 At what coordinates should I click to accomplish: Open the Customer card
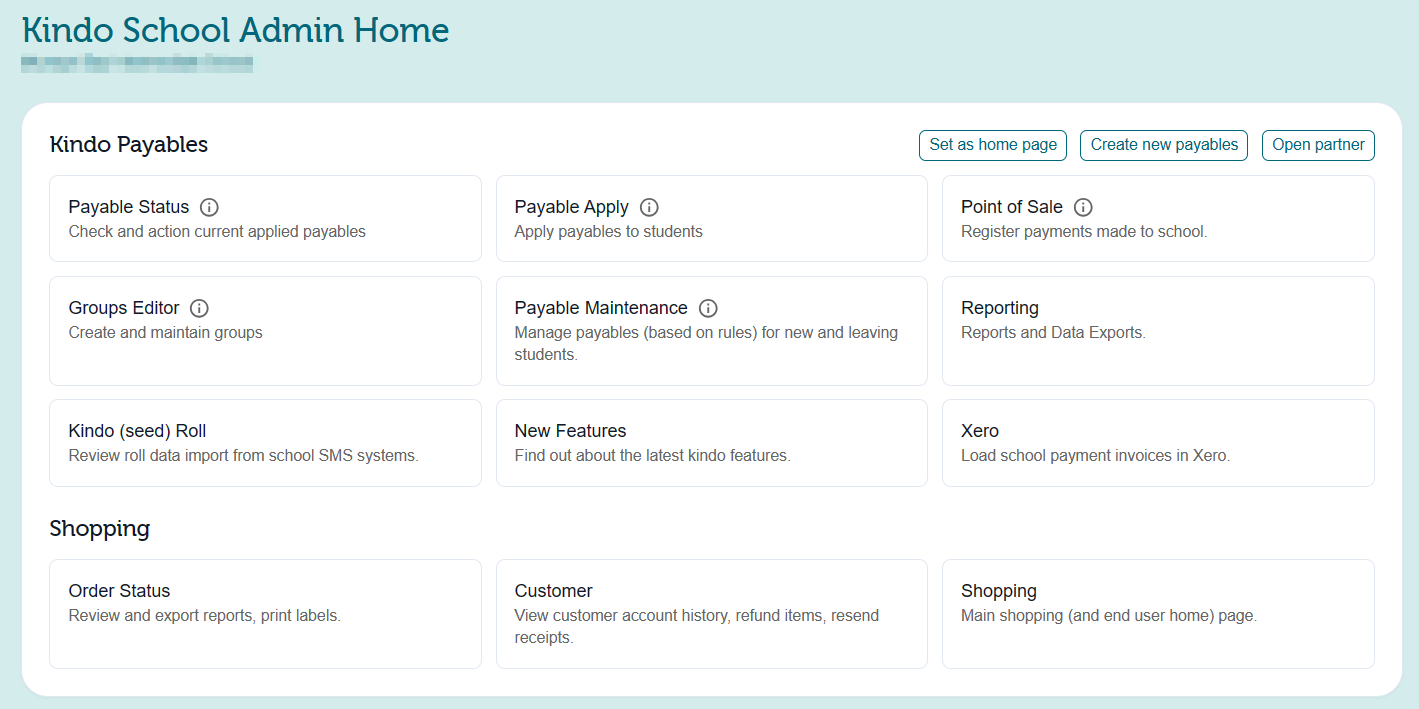click(x=712, y=614)
